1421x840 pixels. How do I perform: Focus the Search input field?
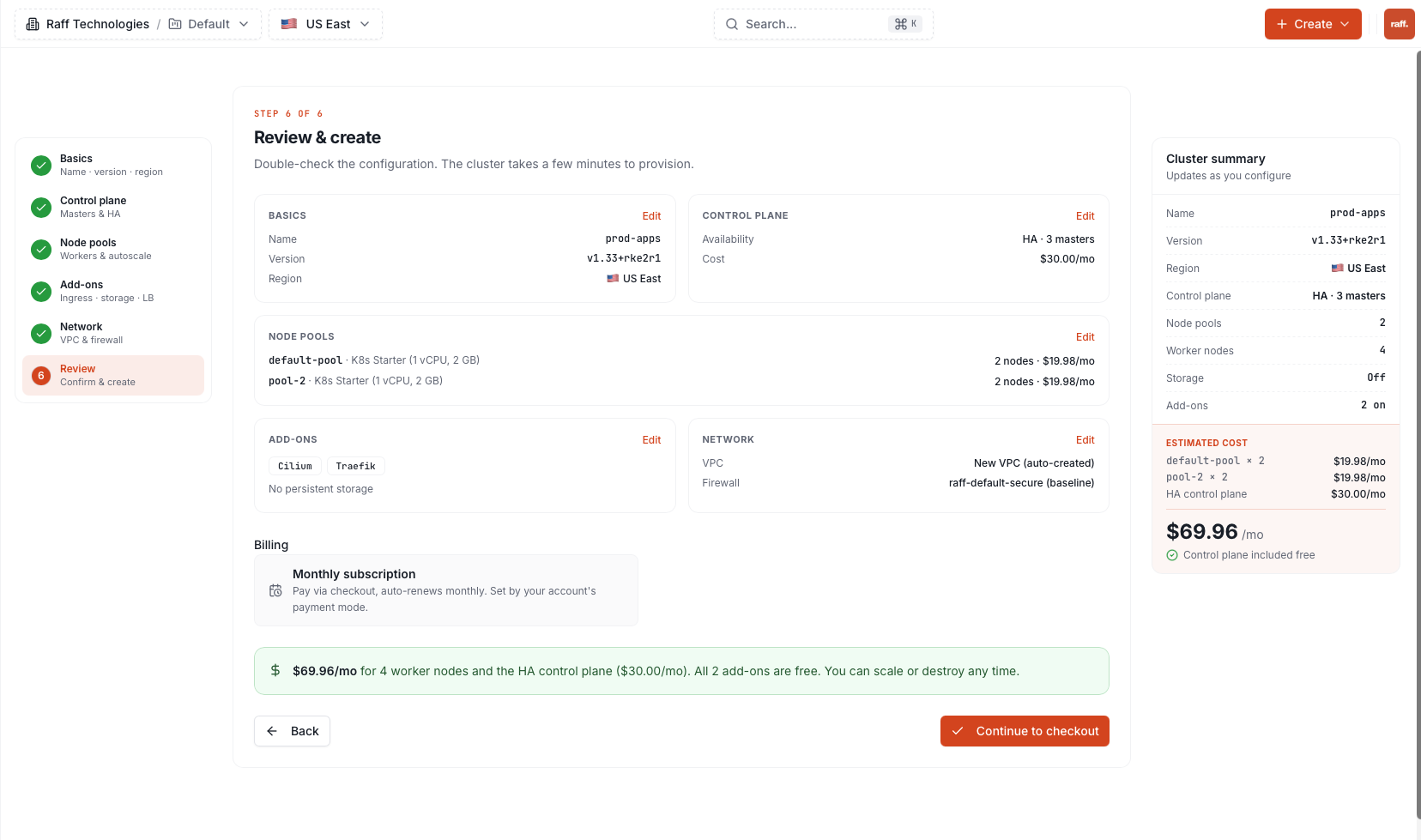coord(823,24)
